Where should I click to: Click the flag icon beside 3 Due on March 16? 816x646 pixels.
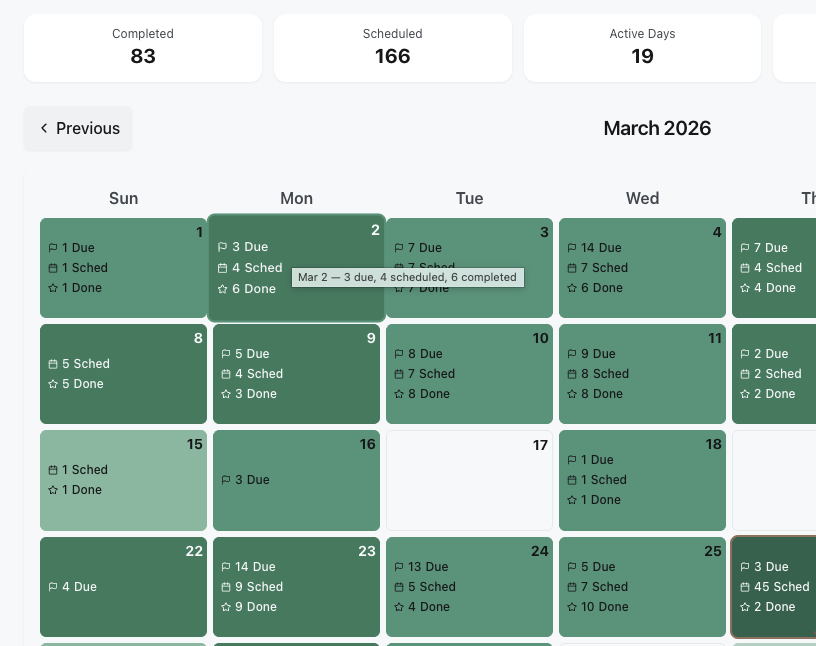pyautogui.click(x=225, y=480)
